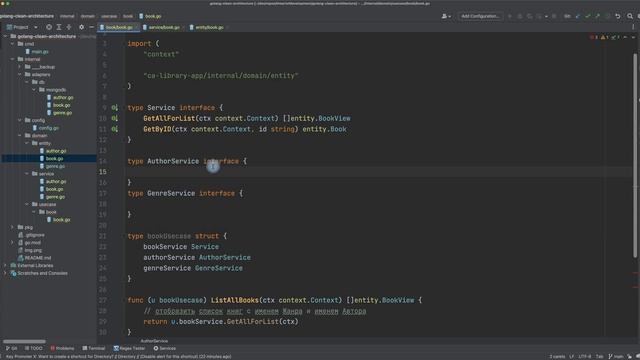Viewport: 640px width, 360px height.
Task: Select genre.go under mongodb folder
Action: (59, 113)
